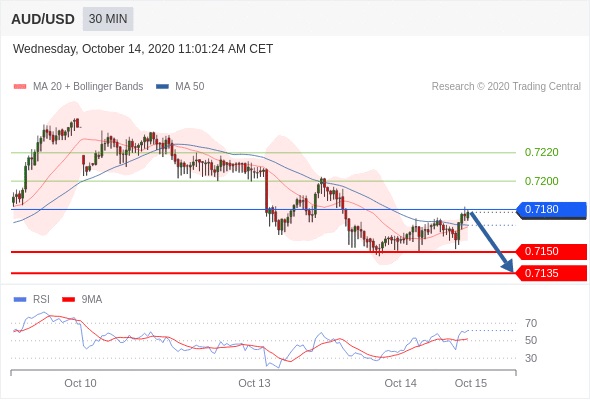
Task: Click the 9MA red legend swatch
Action: (x=68, y=300)
